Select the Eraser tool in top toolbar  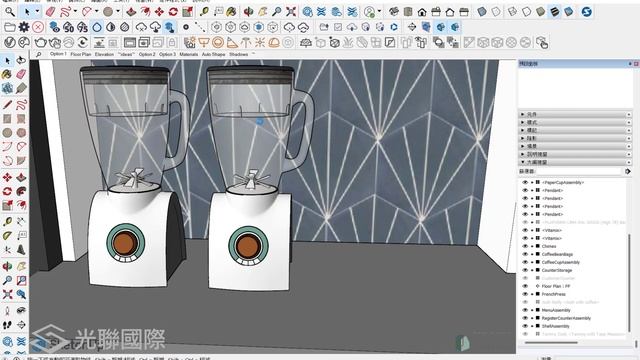50,12
